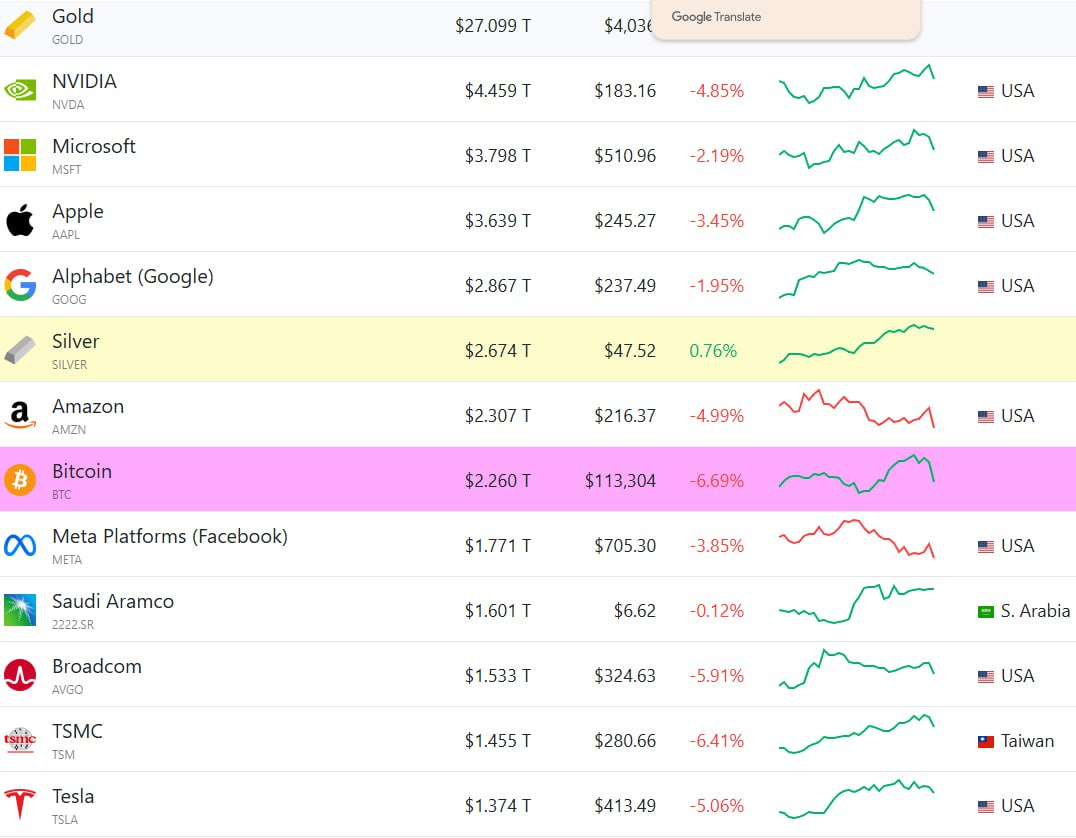The width and height of the screenshot is (1076, 838).
Task: Click the USA flag in NVIDIA row
Action: click(985, 91)
